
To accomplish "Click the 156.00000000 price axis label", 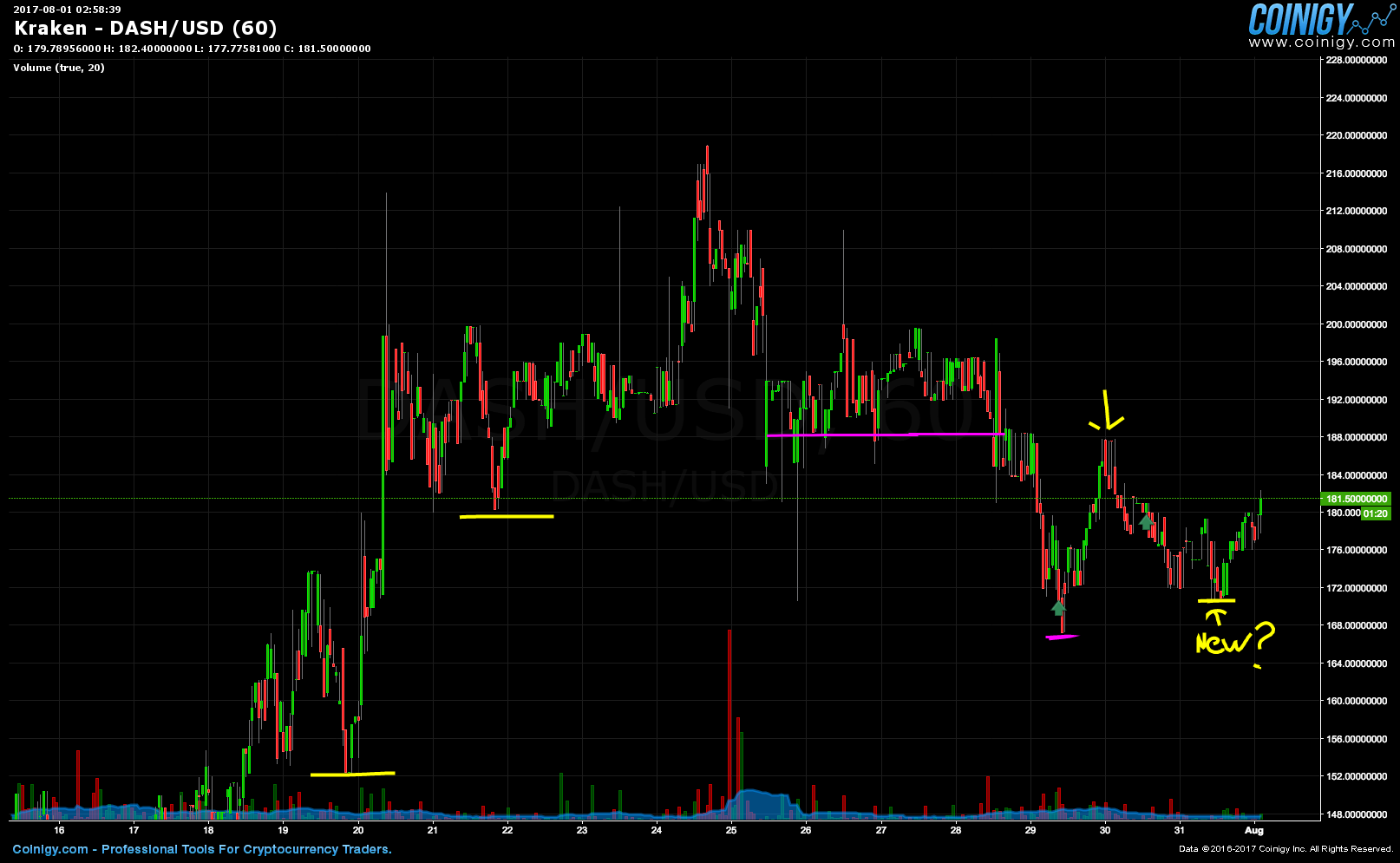I will 1357,739.
